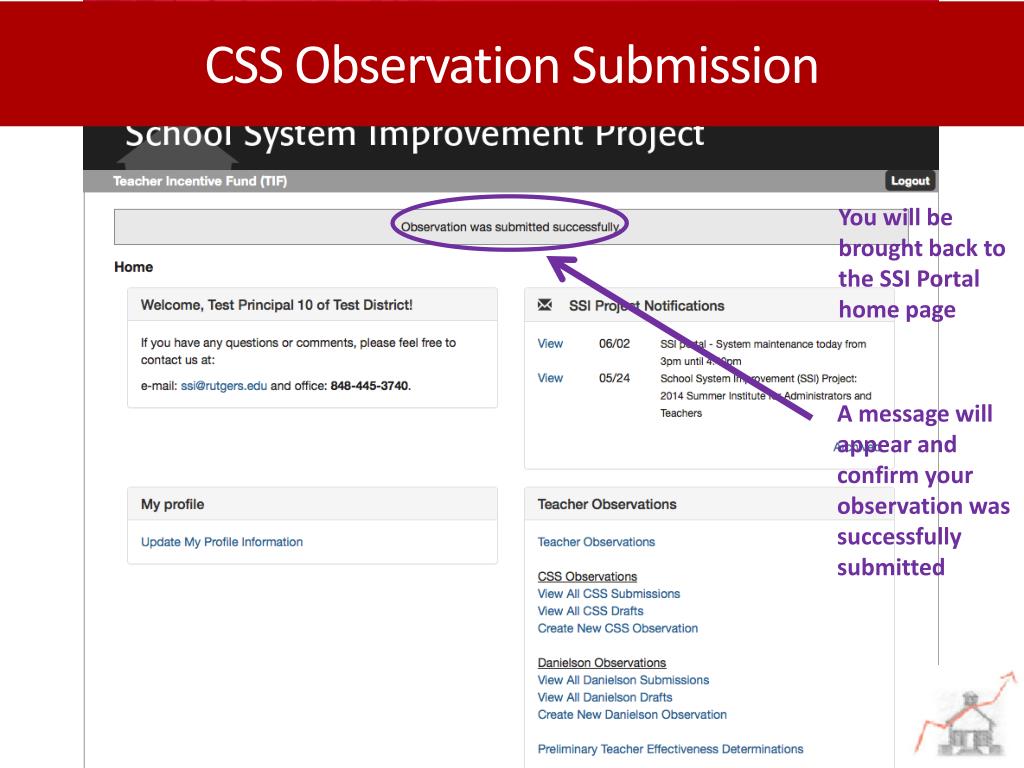Open Preliminary Teacher Effectiveness Determinations

(671, 749)
